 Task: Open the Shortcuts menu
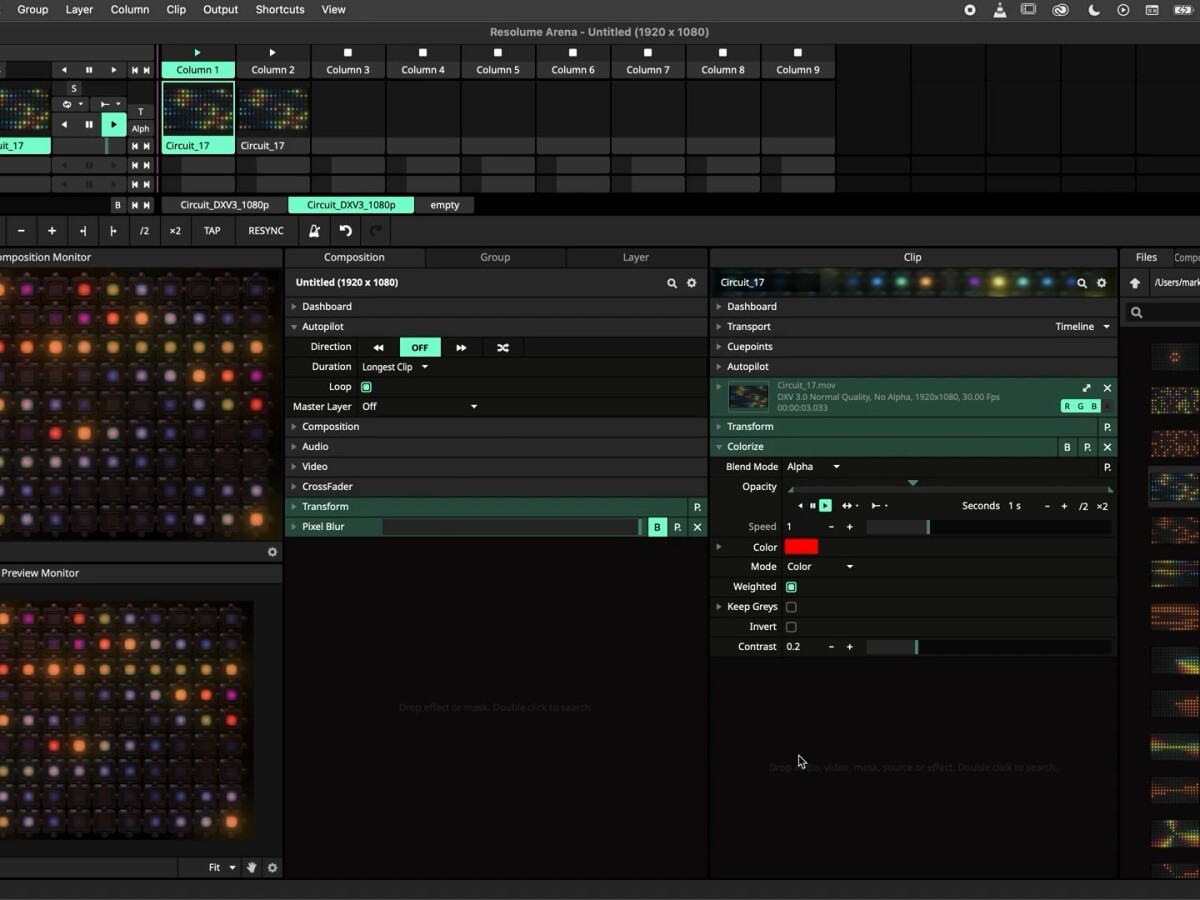pos(279,10)
